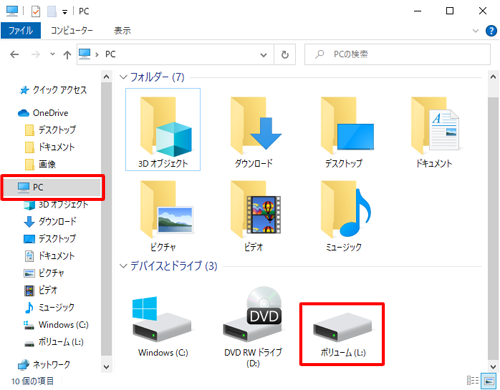500x390 pixels.
Task: Click navigation pane scrollbar down arrow
Action: pyautogui.click(x=106, y=367)
